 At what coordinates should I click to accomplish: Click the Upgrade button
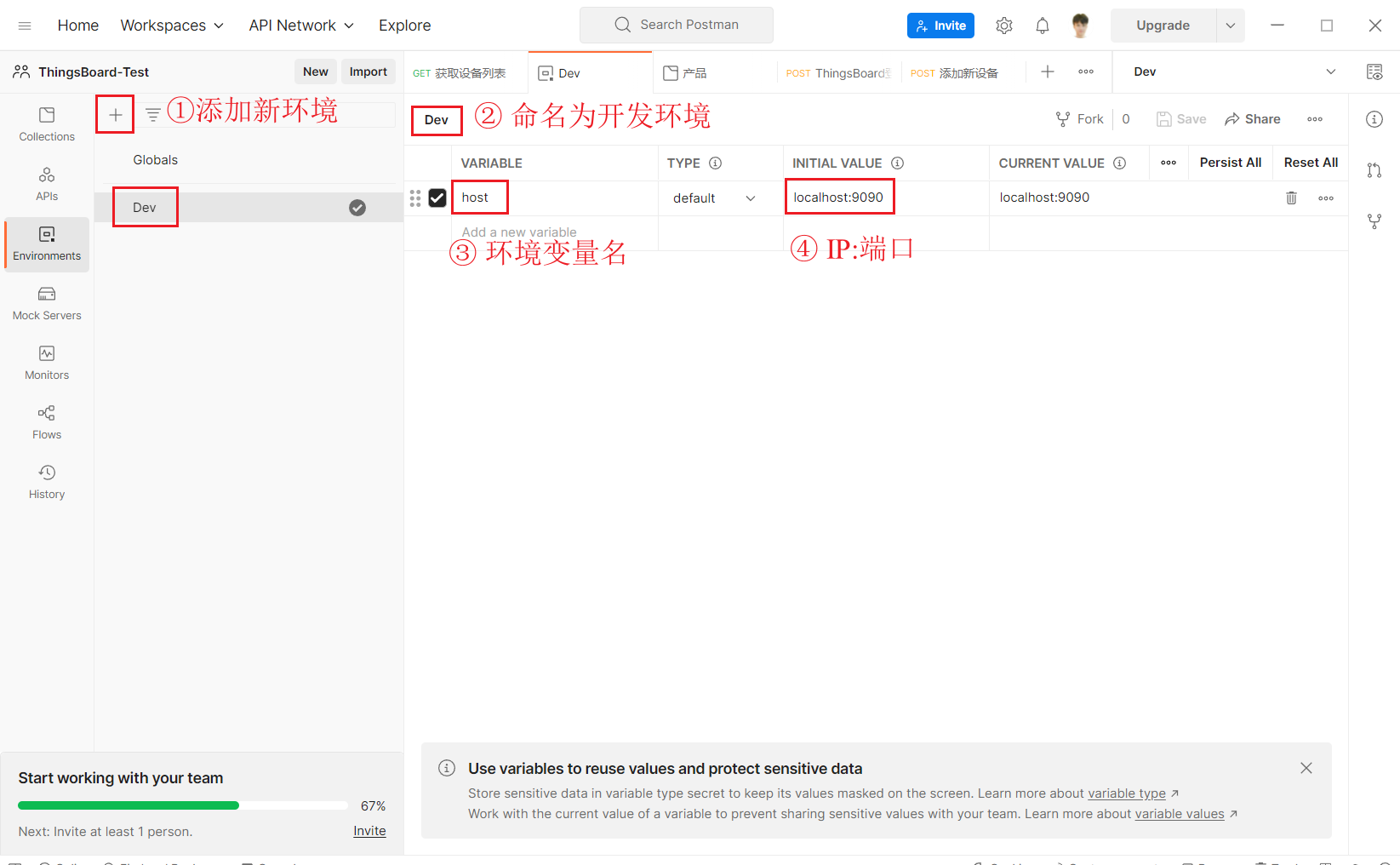[x=1163, y=26]
